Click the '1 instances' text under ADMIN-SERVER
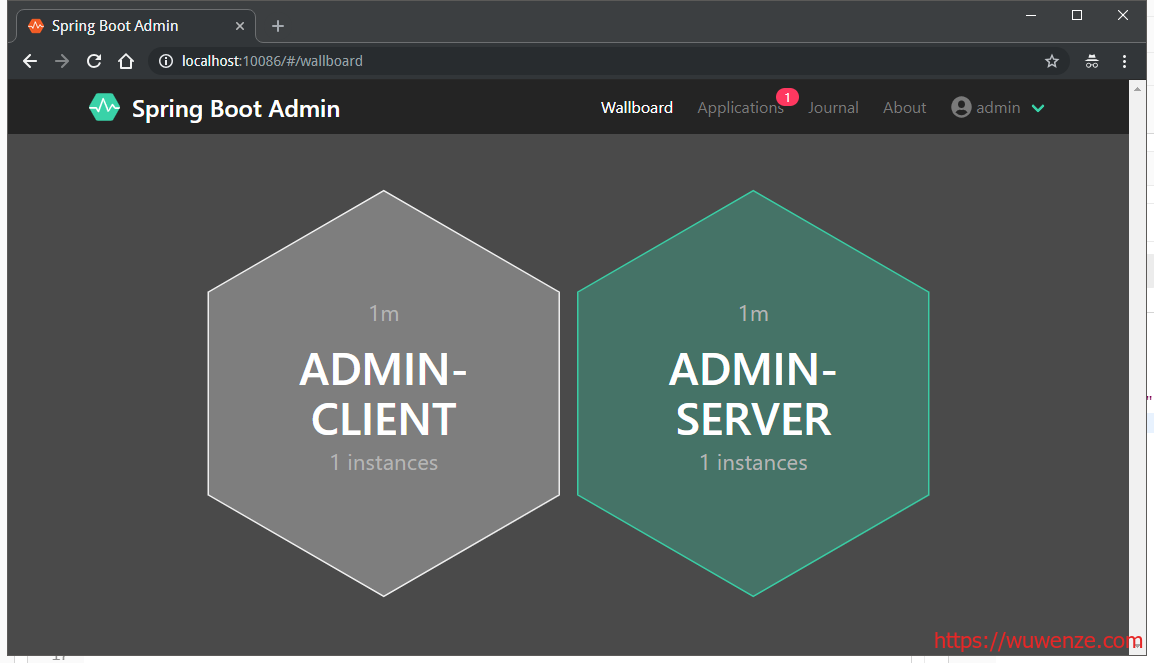This screenshot has height=663, width=1154. [x=753, y=462]
